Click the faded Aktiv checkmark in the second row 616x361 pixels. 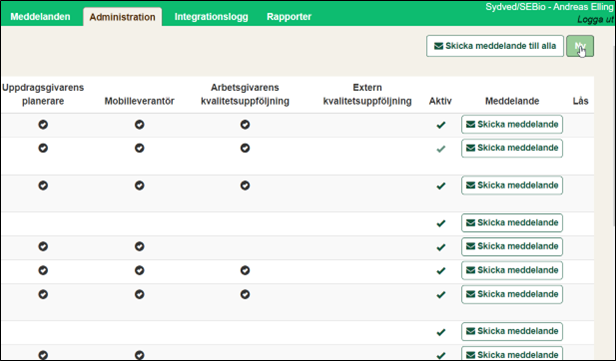tap(441, 149)
